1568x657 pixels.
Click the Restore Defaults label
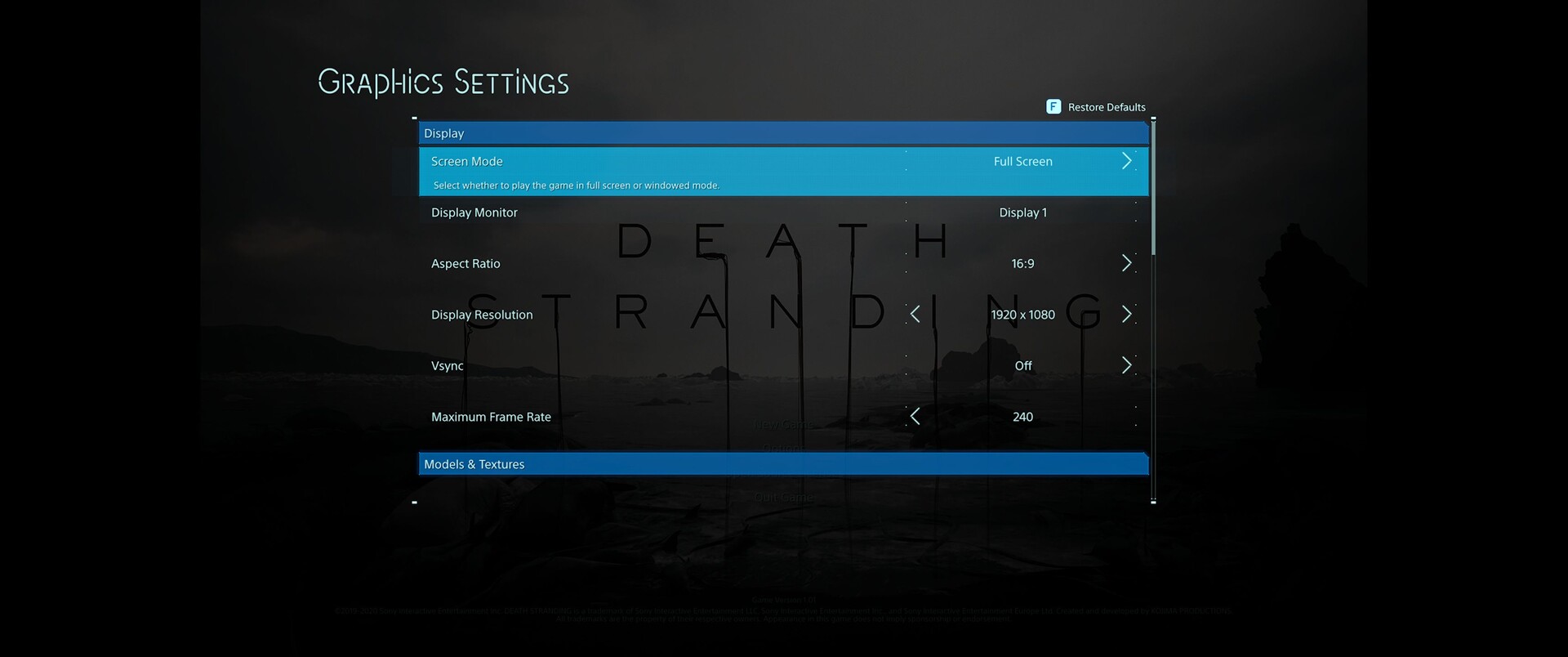(x=1107, y=107)
